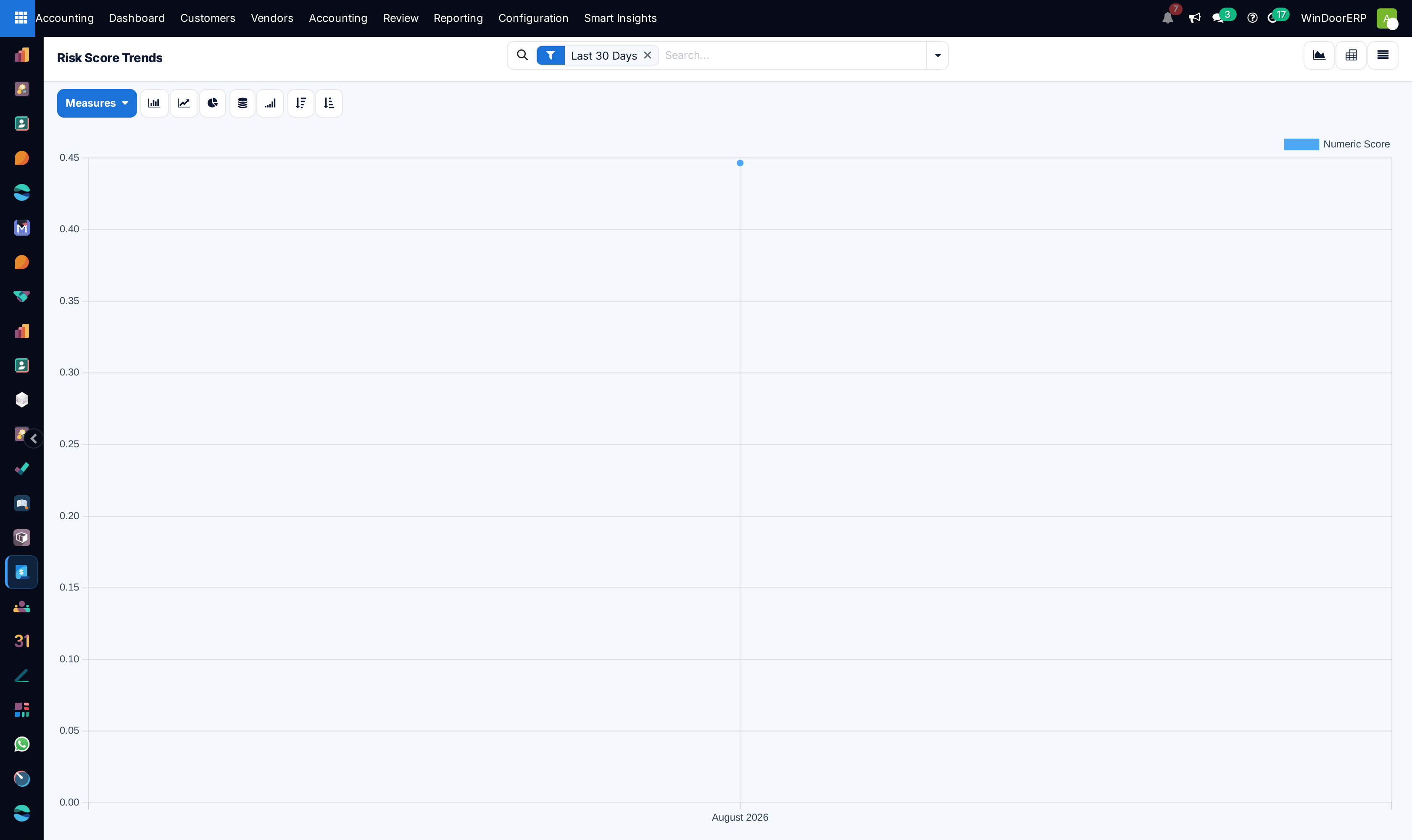Open the Customers menu
Viewport: 1412px width, 840px height.
(x=207, y=18)
